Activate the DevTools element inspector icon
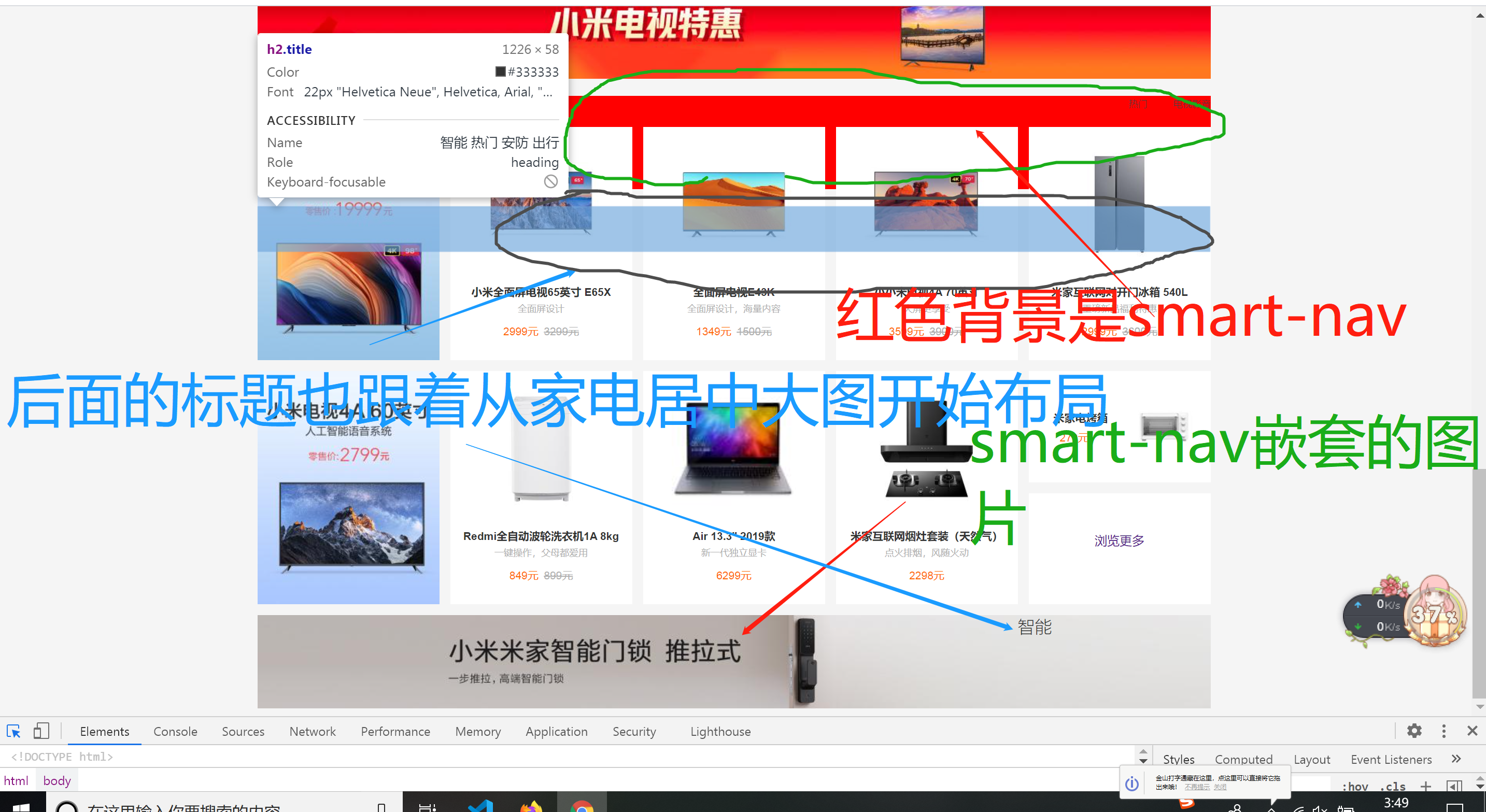The height and width of the screenshot is (812, 1486). click(13, 731)
